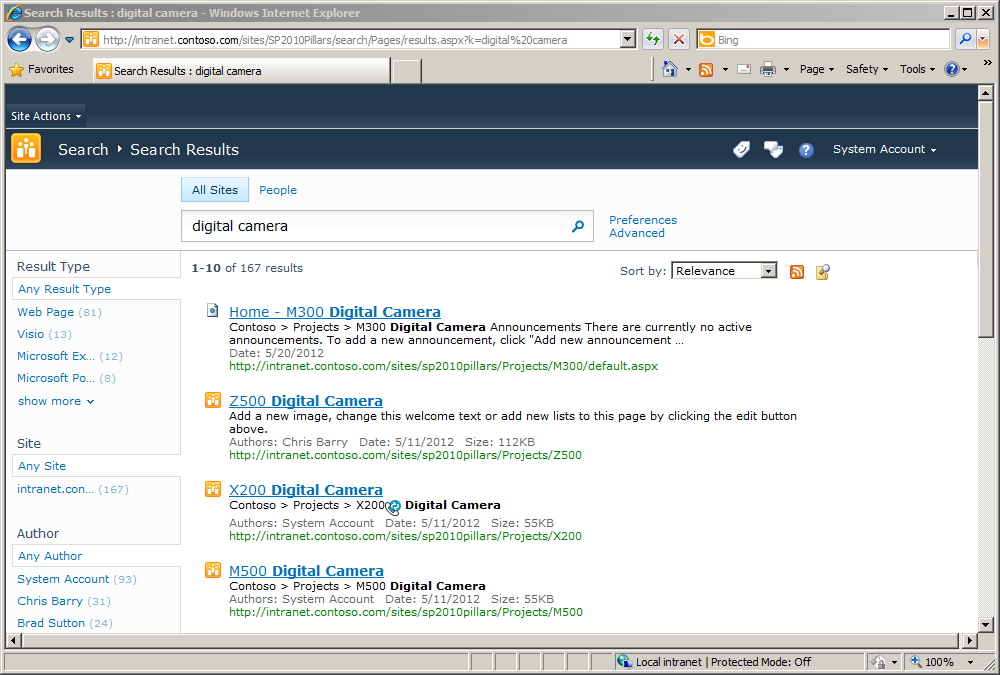Open a new blank browser tab
Image resolution: width=1000 pixels, height=675 pixels.
(407, 71)
